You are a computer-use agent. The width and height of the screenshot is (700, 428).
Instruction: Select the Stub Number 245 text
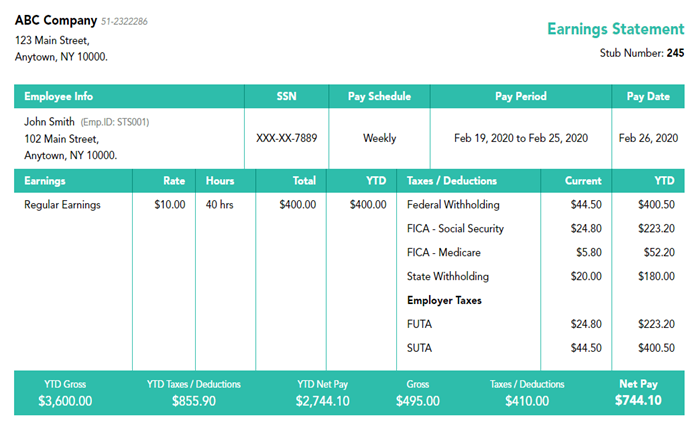pyautogui.click(x=642, y=53)
